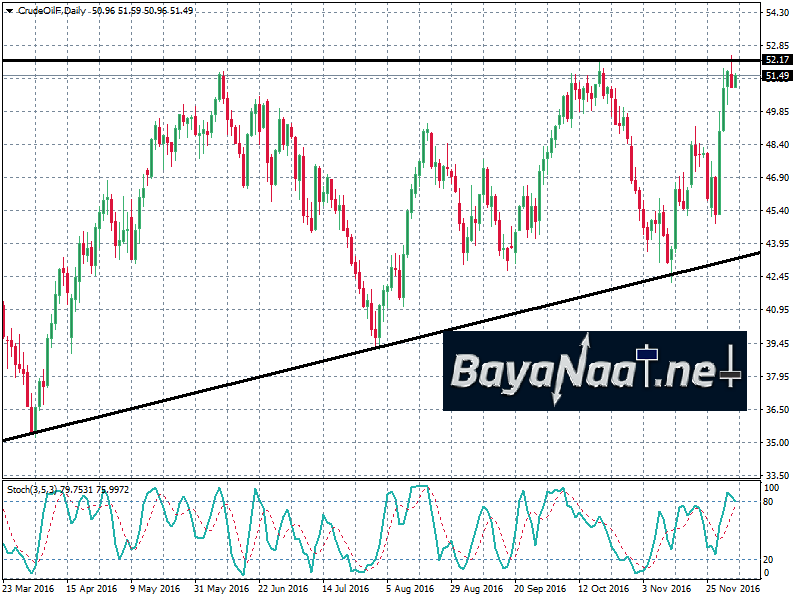Image resolution: width=800 pixels, height=600 pixels.
Task: Click the 54.30 price axis label
Action: click(x=776, y=12)
